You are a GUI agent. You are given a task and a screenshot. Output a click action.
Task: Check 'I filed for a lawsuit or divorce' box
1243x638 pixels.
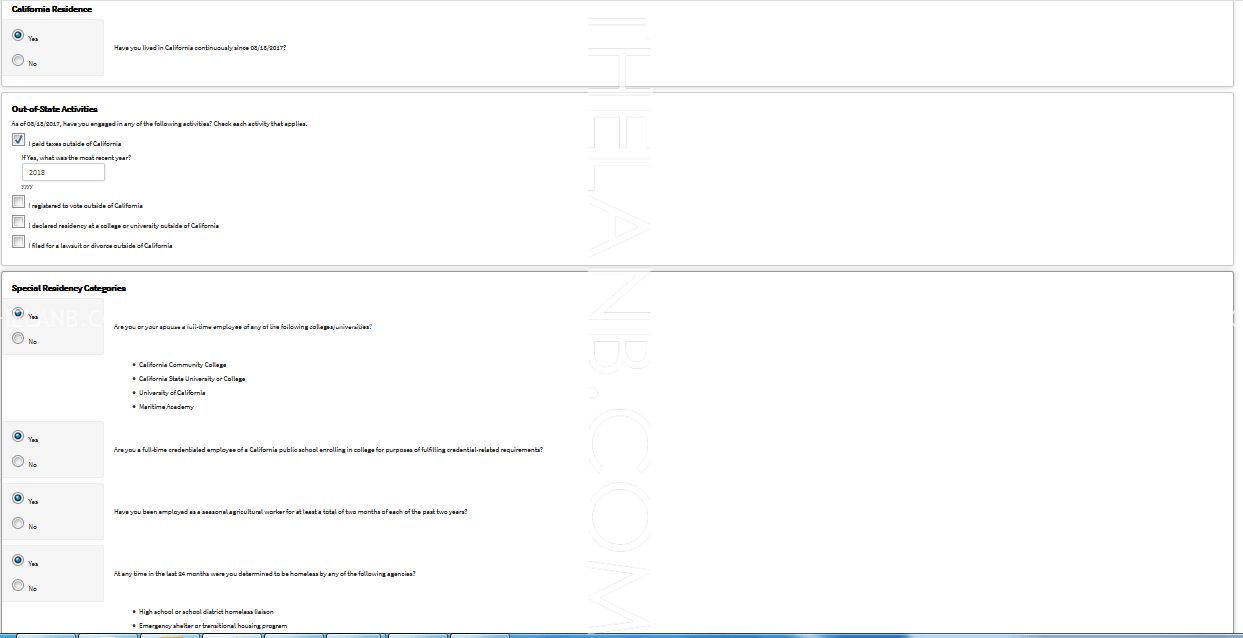pos(18,243)
